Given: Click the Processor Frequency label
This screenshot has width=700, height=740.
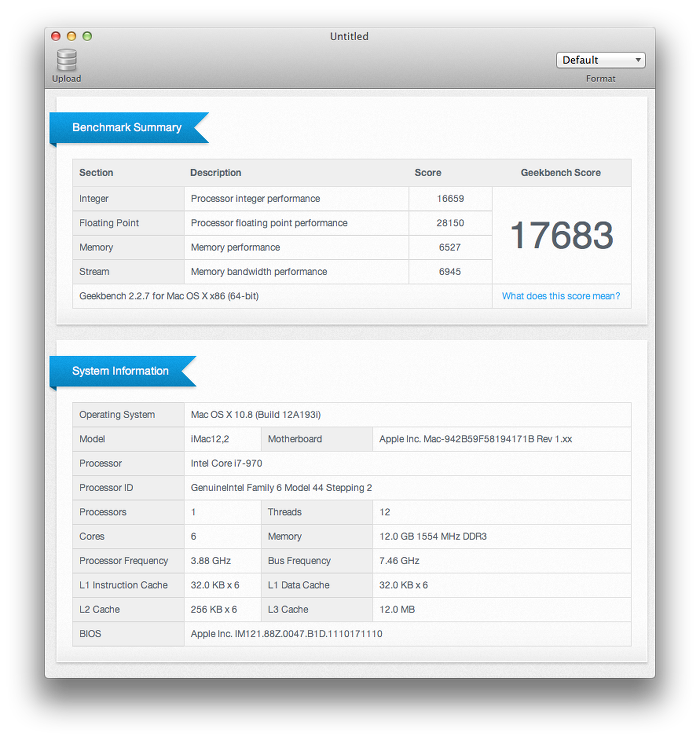Looking at the screenshot, I should 124,561.
